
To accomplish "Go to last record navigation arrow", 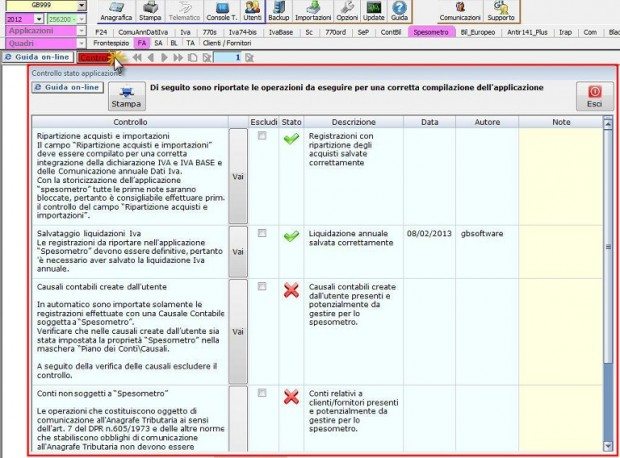I will [x=178, y=58].
